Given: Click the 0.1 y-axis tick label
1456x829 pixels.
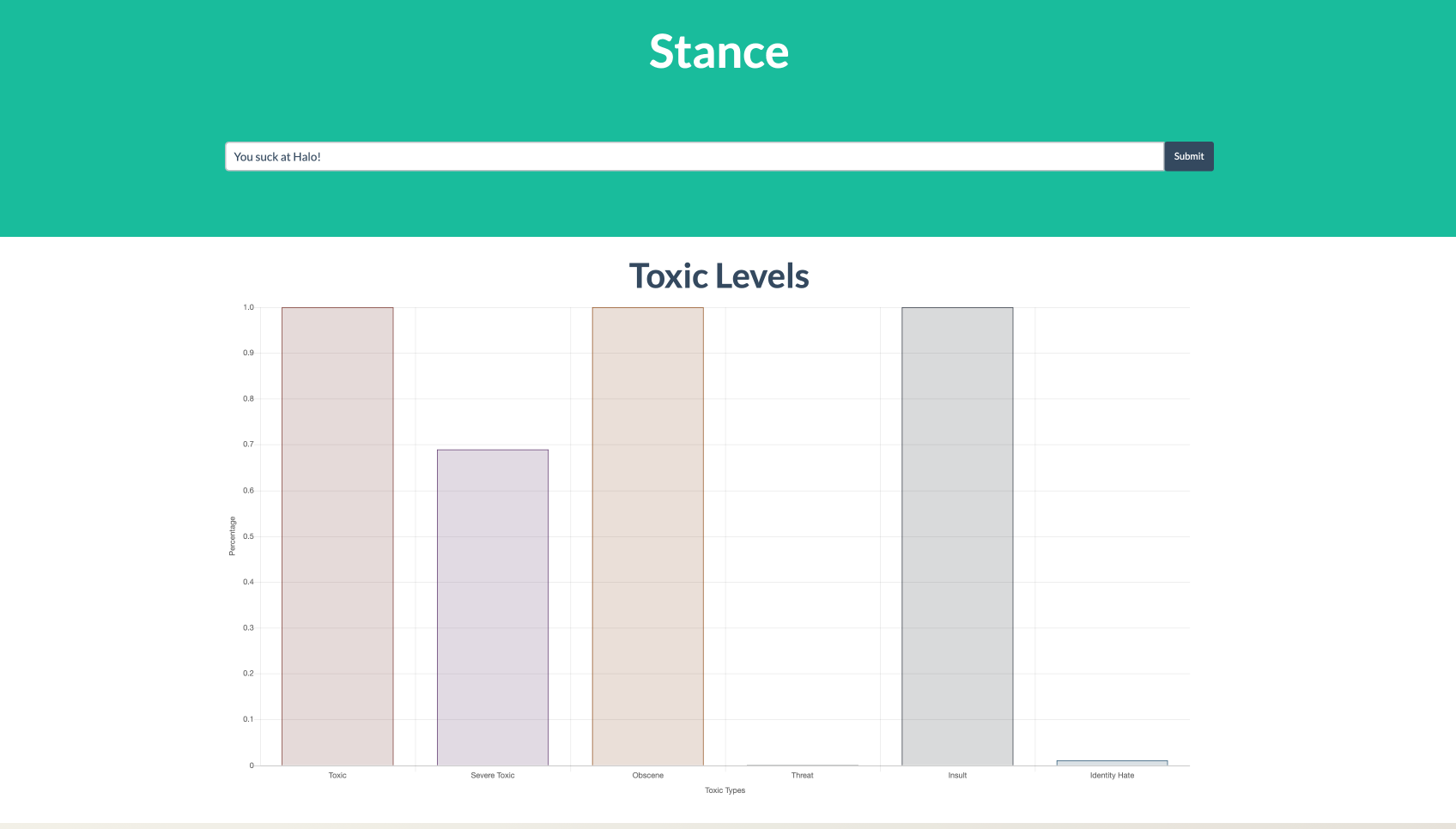Looking at the screenshot, I should click(249, 719).
